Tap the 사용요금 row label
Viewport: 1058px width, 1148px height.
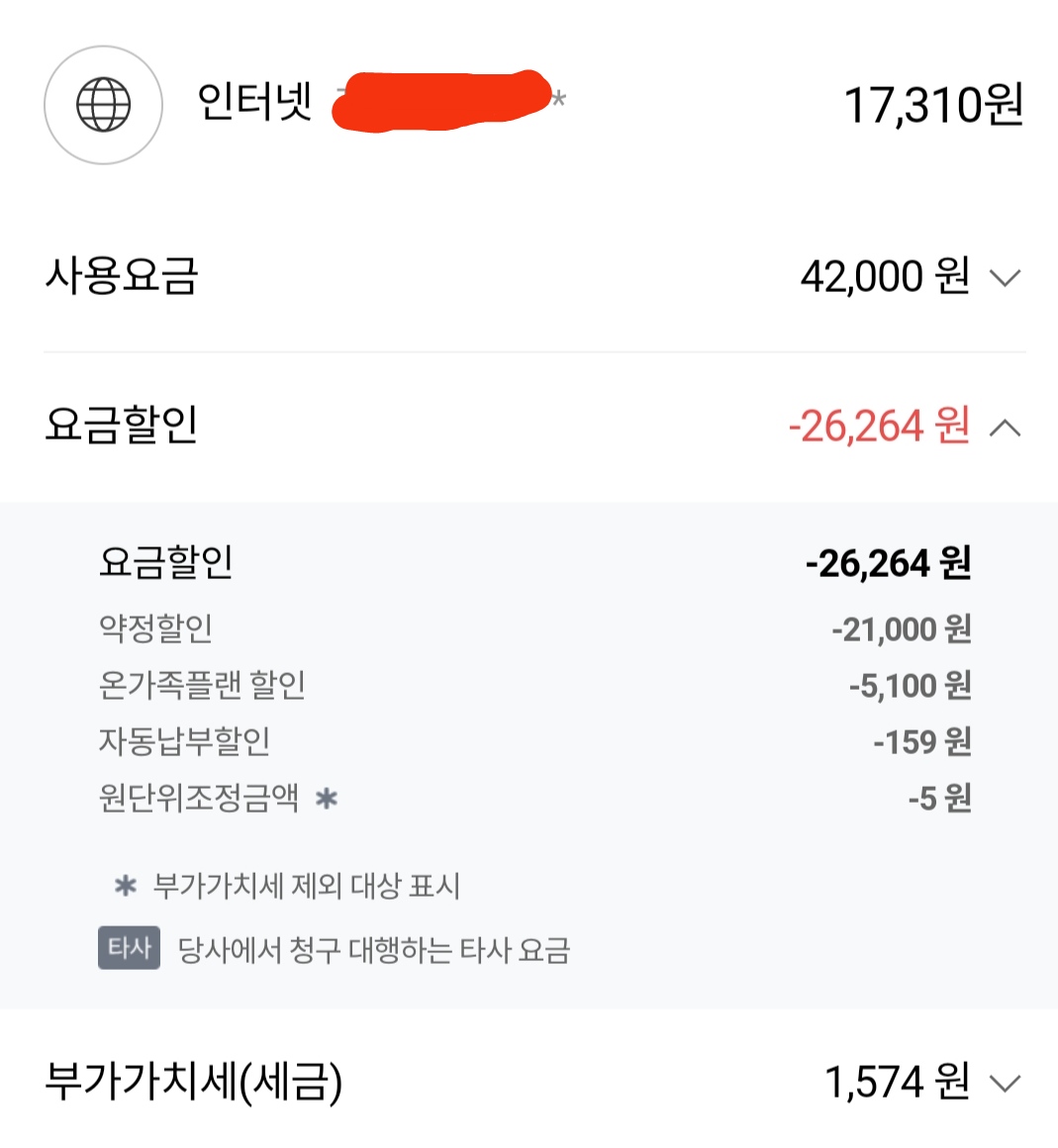point(122,276)
